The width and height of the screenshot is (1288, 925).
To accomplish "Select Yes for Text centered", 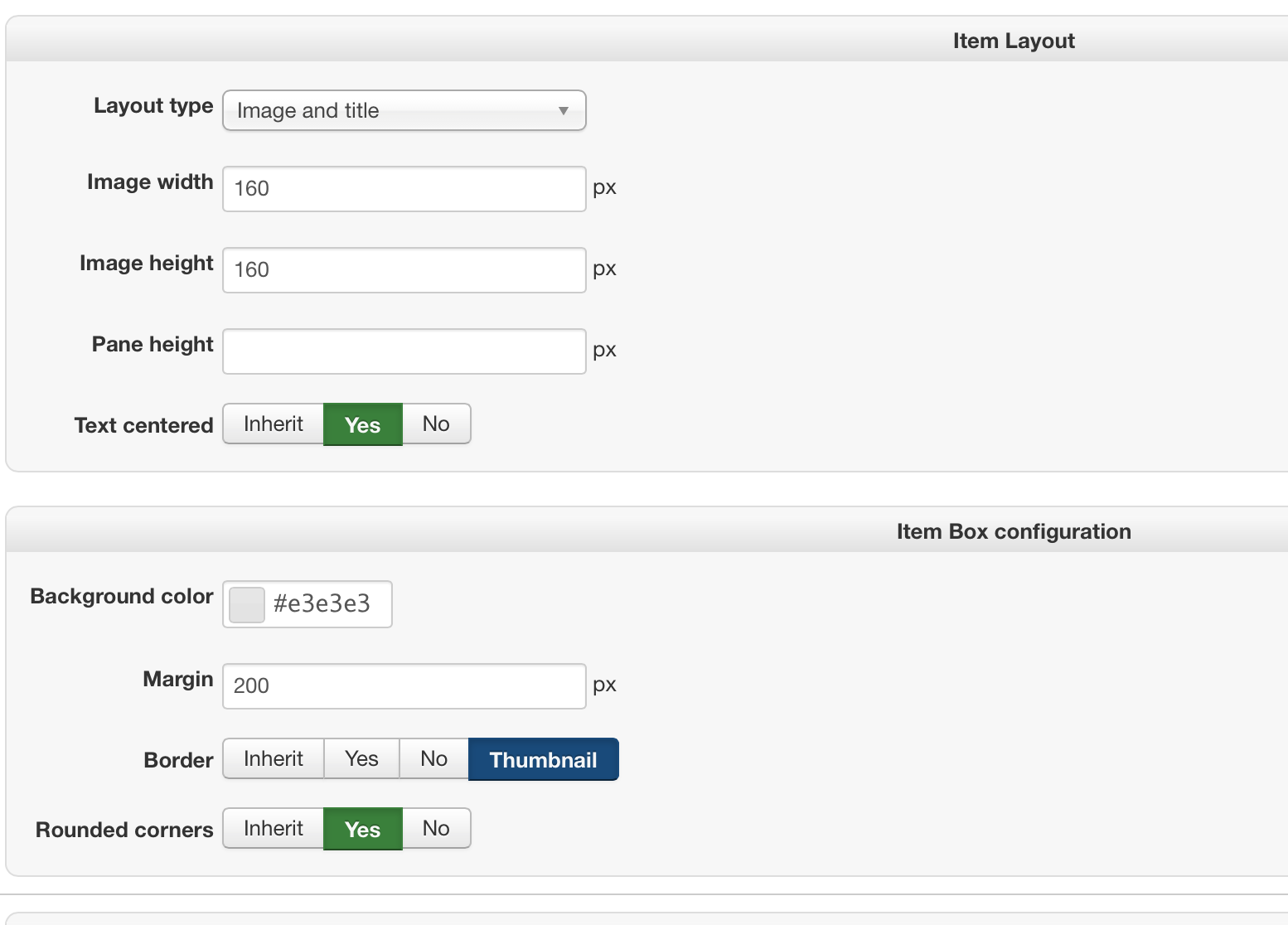I will [x=362, y=424].
